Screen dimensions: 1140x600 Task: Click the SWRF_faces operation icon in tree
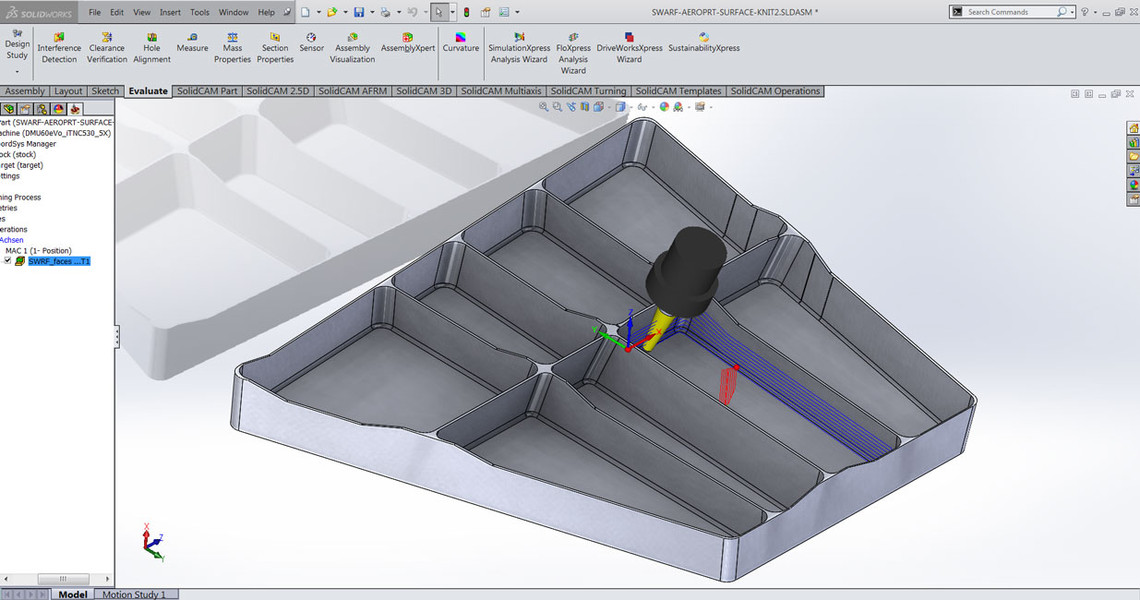(x=20, y=261)
